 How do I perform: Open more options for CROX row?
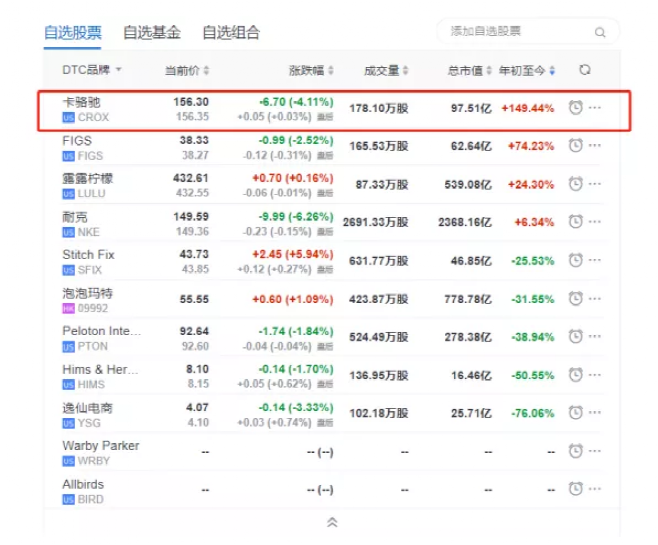tap(594, 108)
